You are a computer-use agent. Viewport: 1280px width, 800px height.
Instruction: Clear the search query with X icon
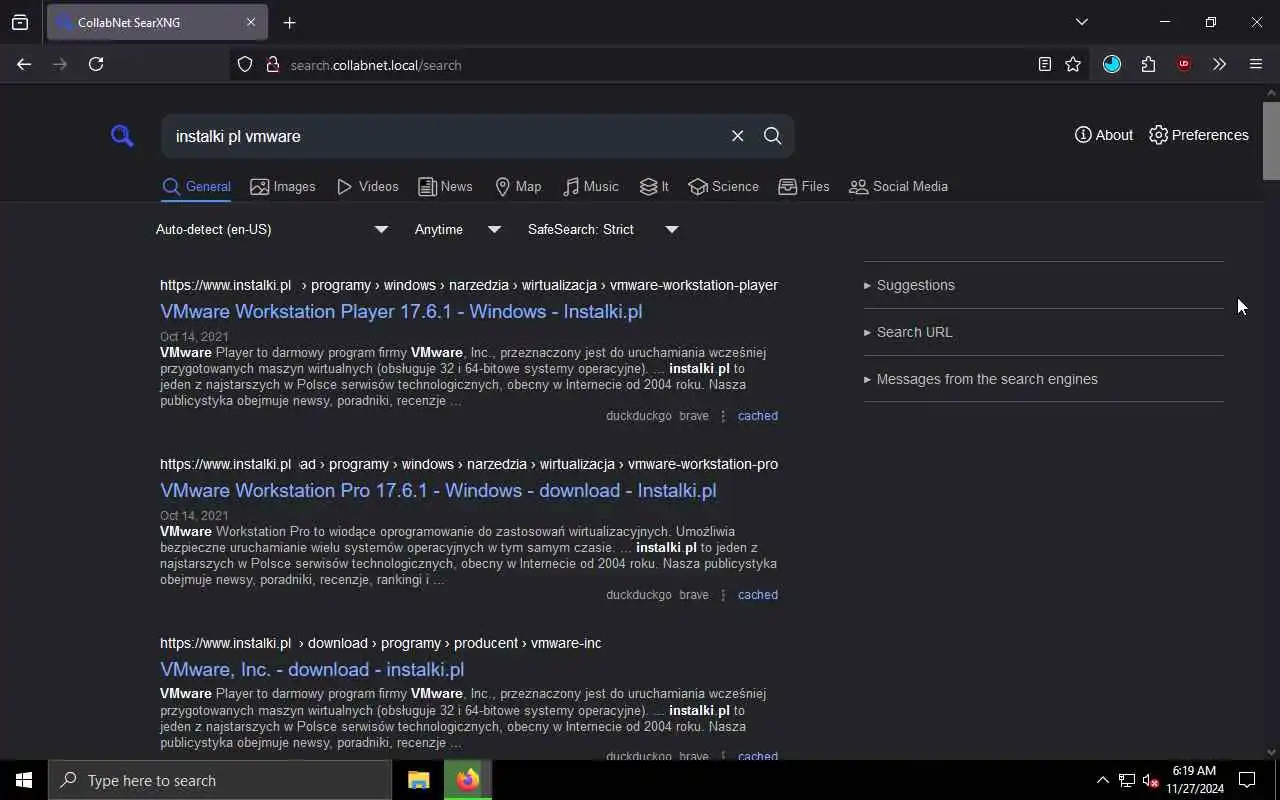coord(737,136)
